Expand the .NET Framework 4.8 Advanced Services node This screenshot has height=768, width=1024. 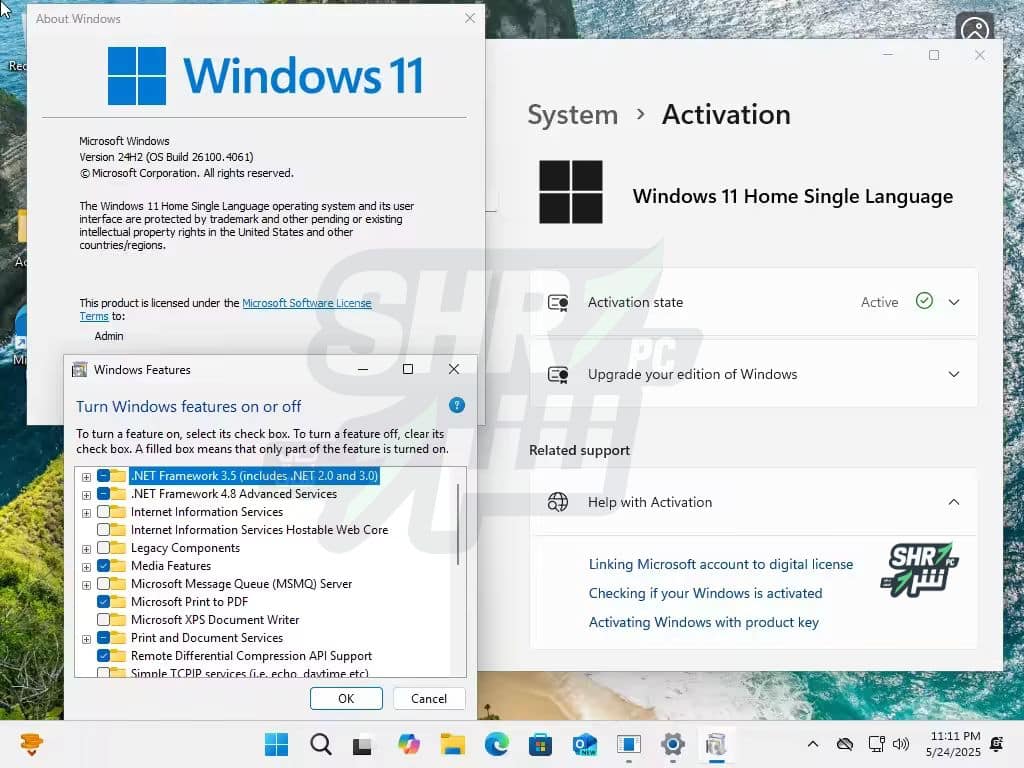(87, 494)
